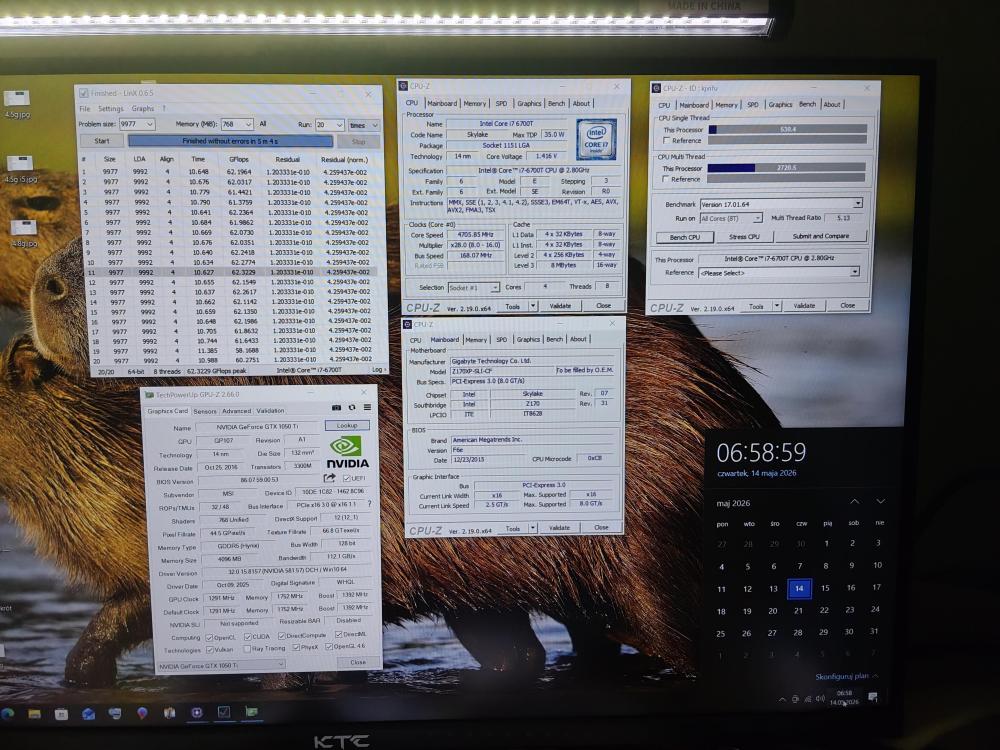
Task: Toggle the DirectML checkbox
Action: coord(338,635)
